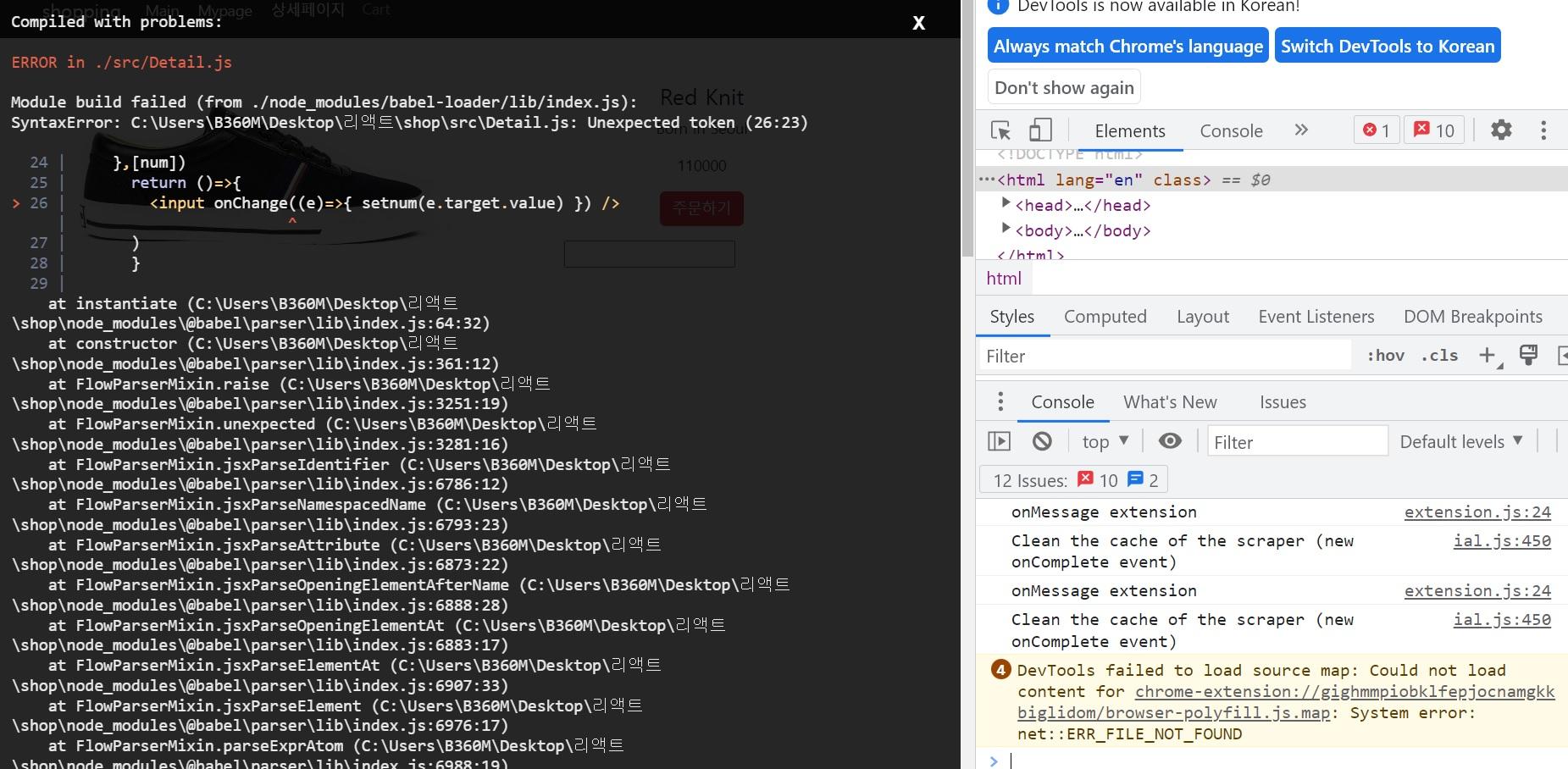Open the drawer three-dot menu
This screenshot has height=769, width=1568.
tap(1000, 401)
